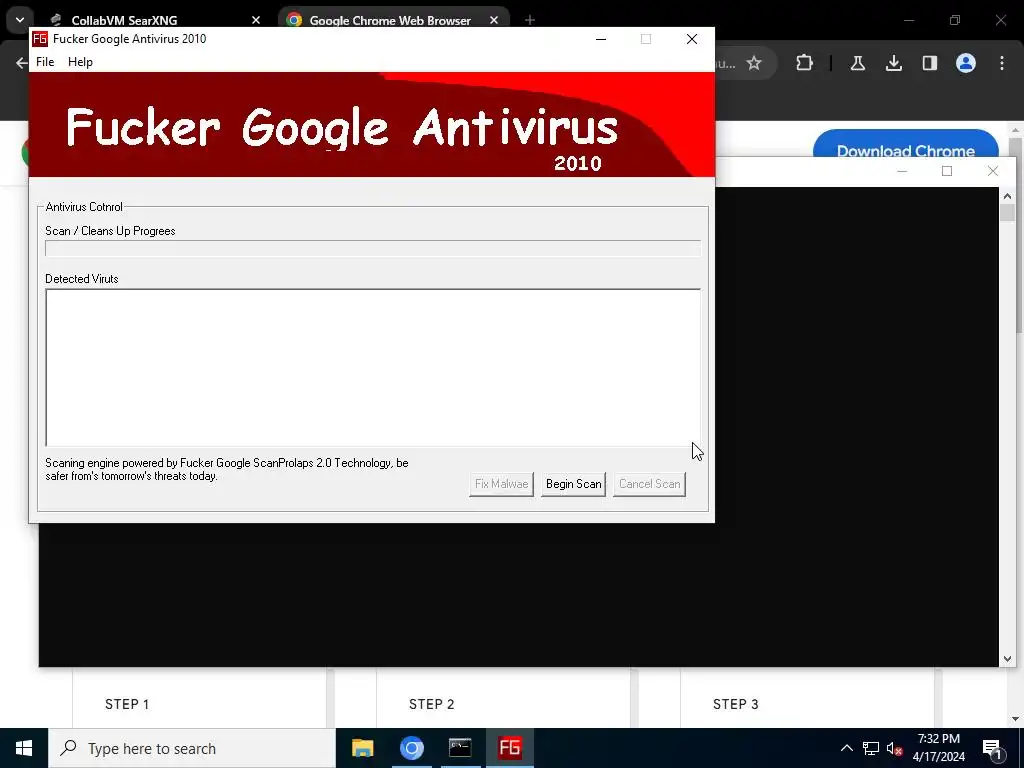Screen dimensions: 1024x768
Task: Open a new Chrome tab with plus button
Action: pos(530,20)
